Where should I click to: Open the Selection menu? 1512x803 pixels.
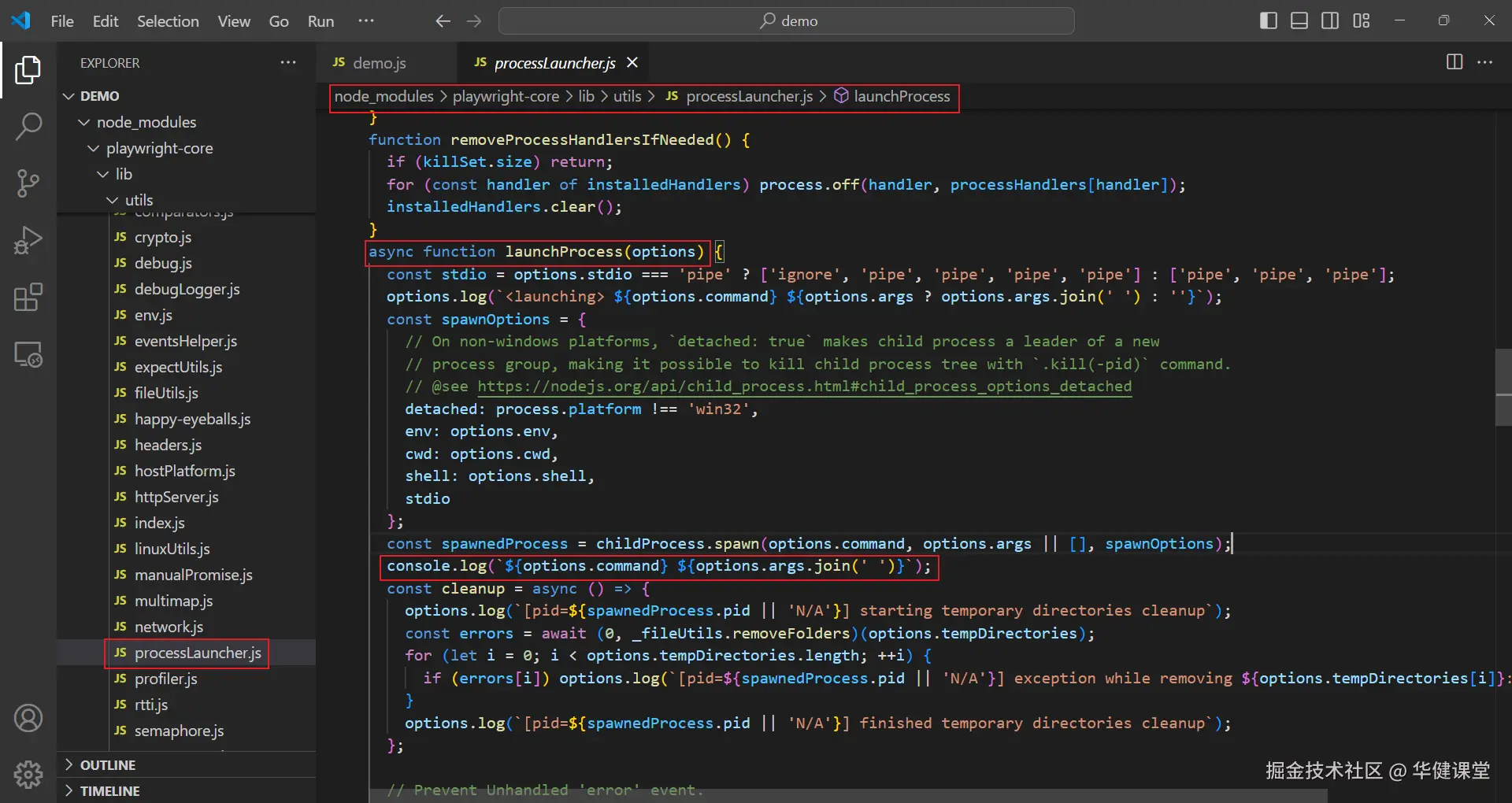click(x=168, y=21)
